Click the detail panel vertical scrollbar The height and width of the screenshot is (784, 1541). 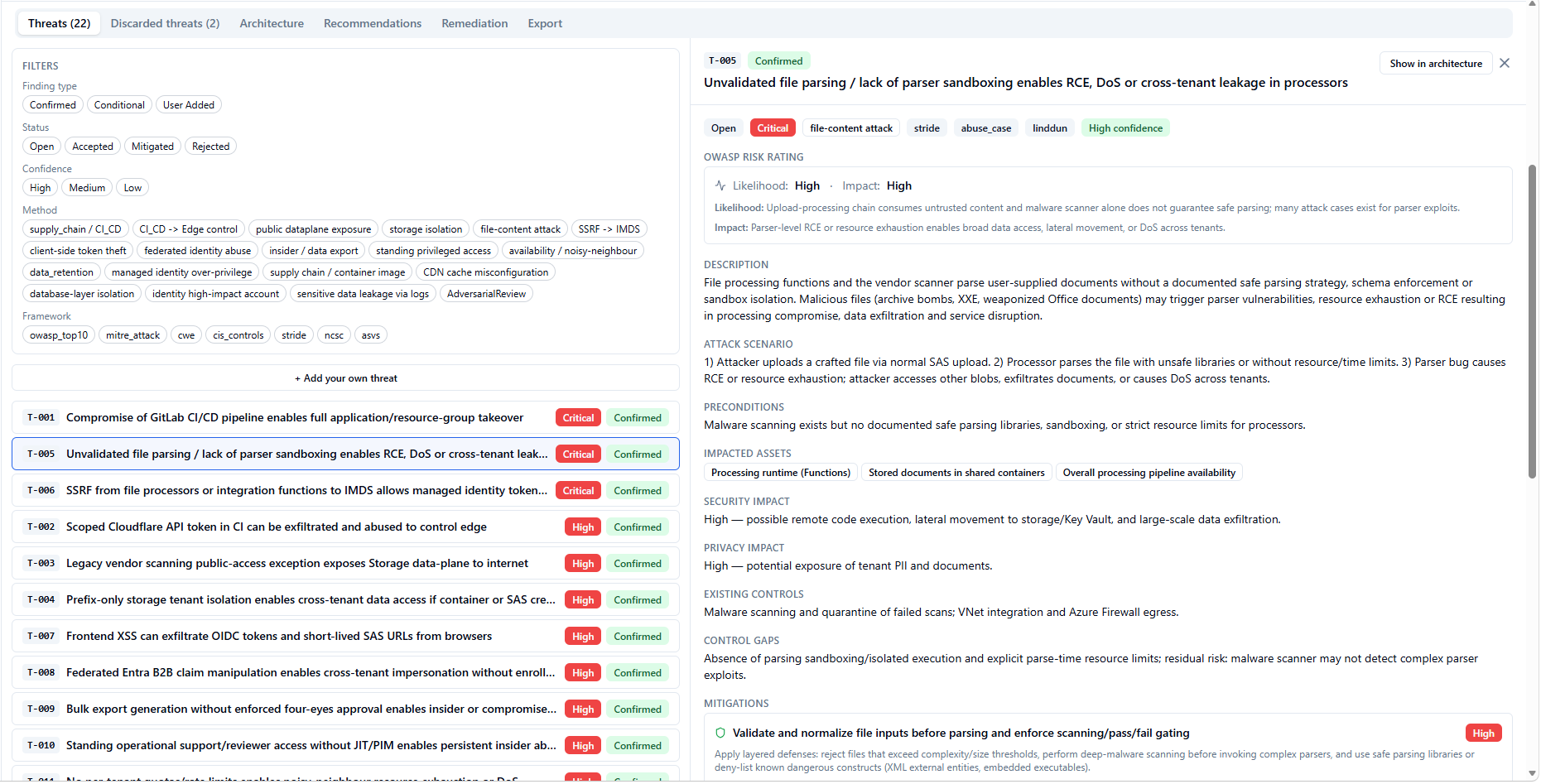(x=1532, y=321)
